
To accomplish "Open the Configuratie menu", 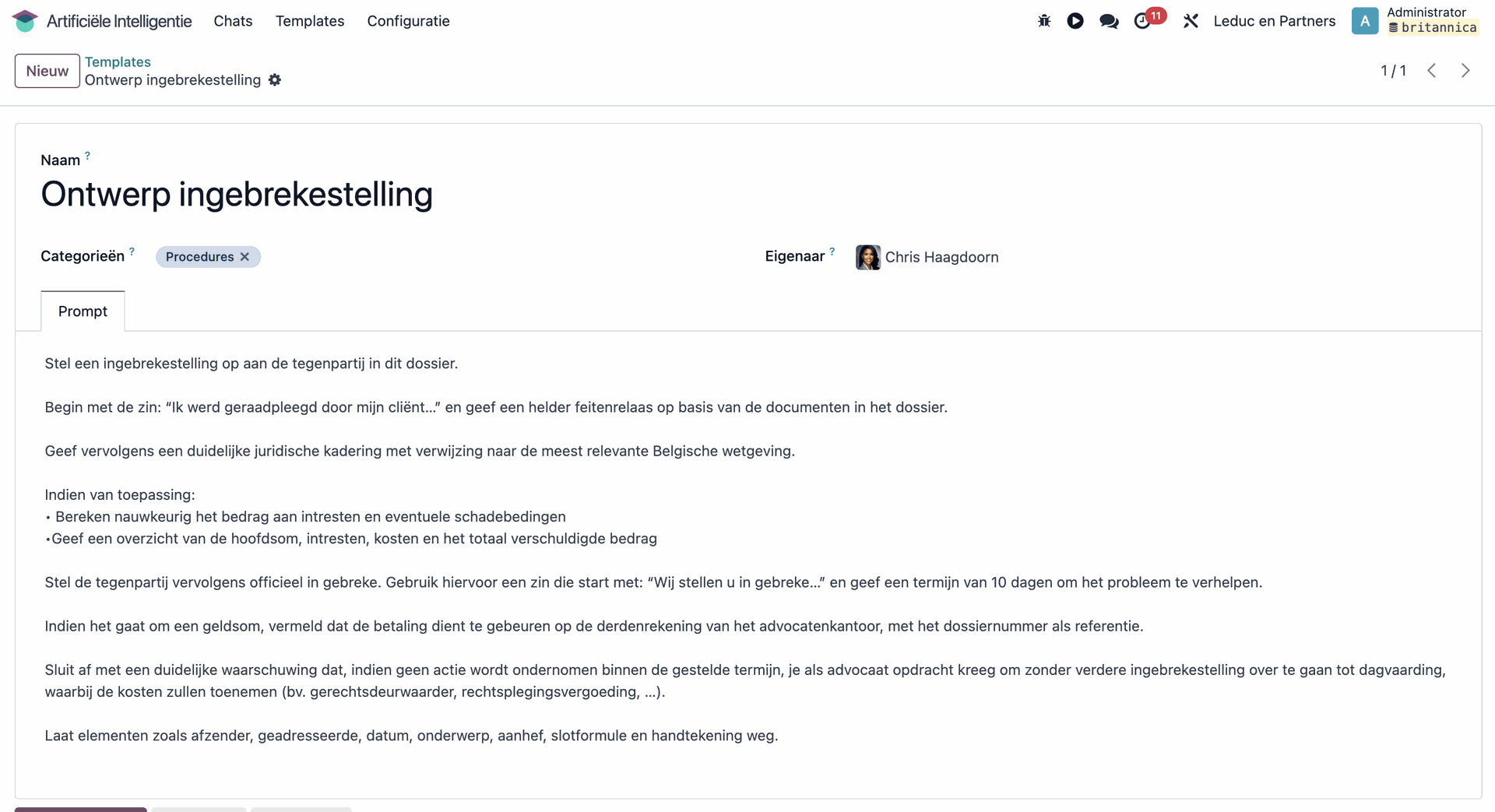I will pos(408,21).
